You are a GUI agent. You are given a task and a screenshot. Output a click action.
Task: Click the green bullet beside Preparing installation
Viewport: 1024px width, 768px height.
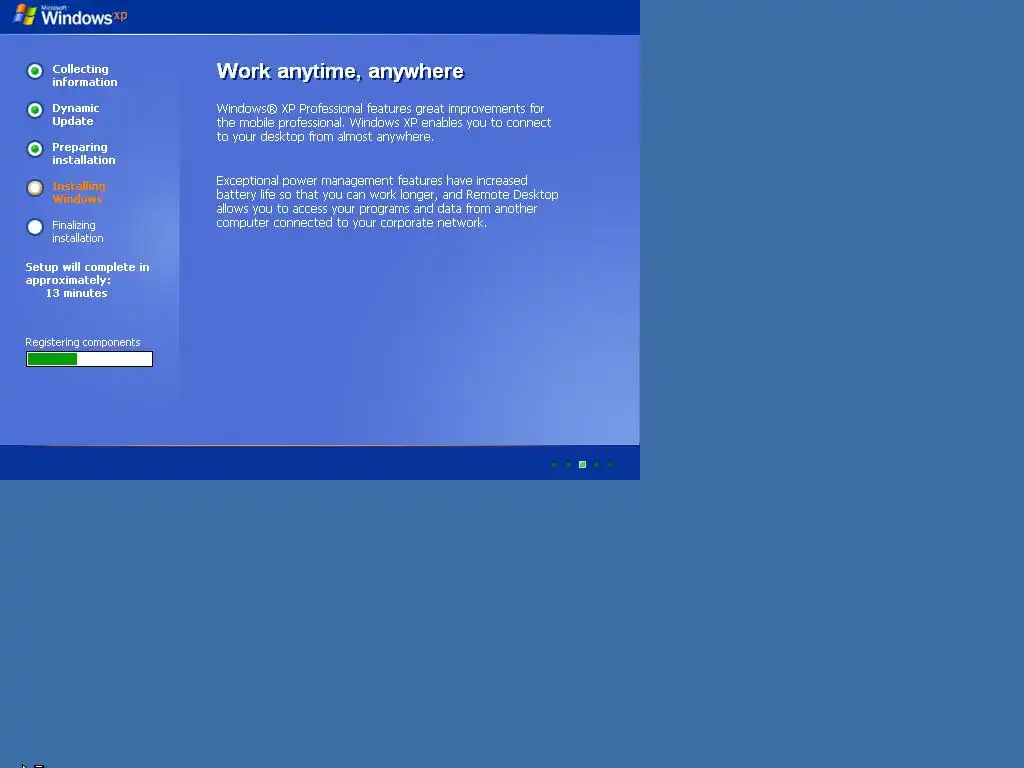35,149
